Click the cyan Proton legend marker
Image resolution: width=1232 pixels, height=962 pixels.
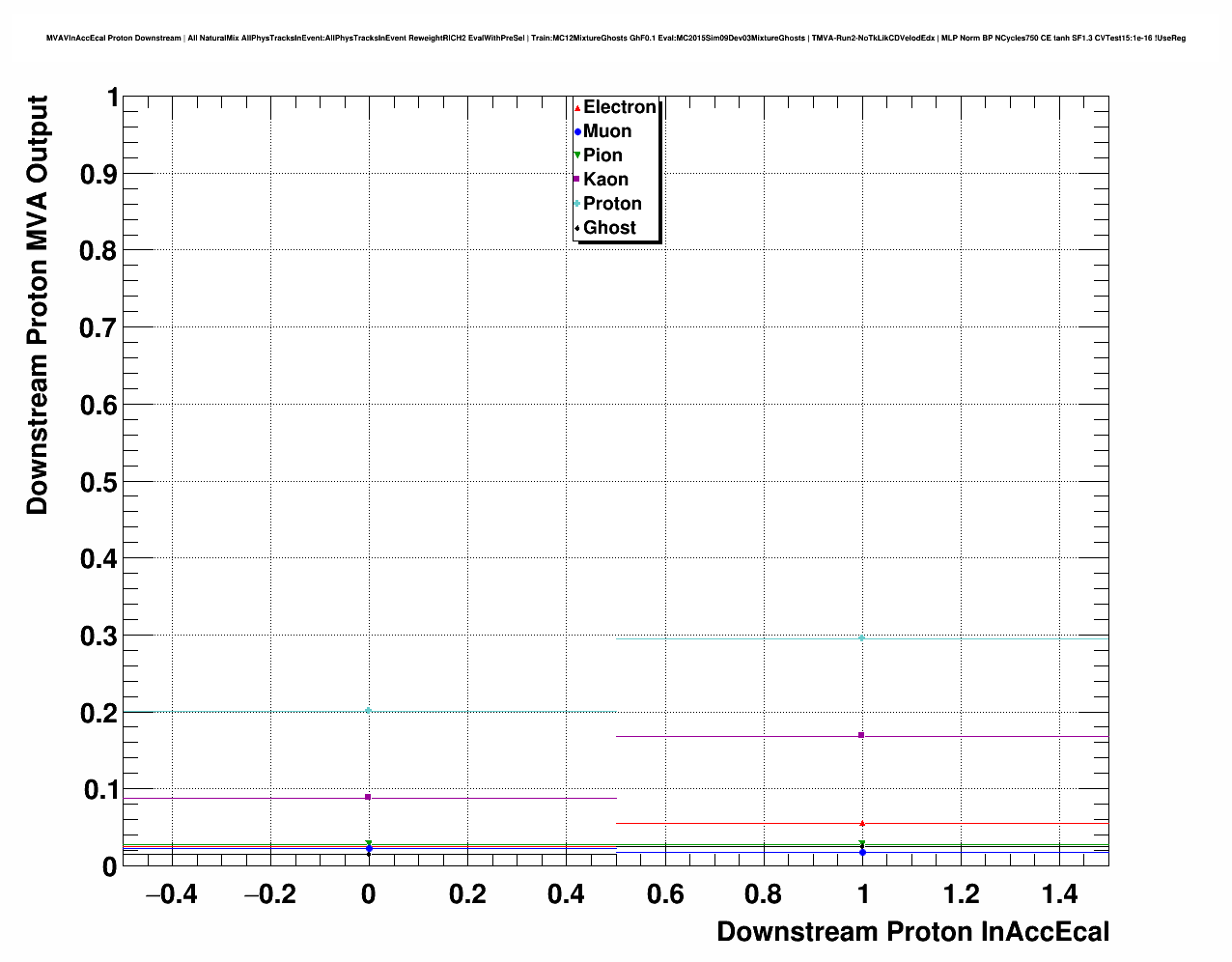click(577, 204)
